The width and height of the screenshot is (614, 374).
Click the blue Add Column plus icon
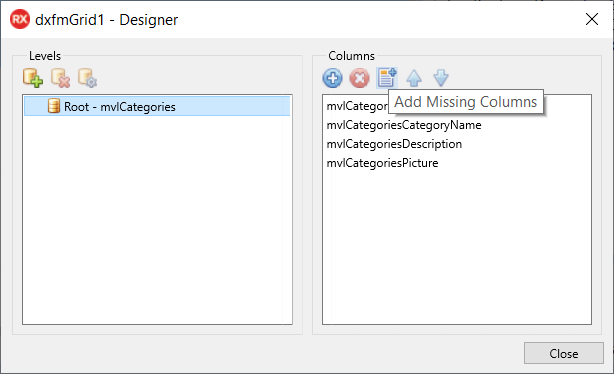click(x=332, y=78)
